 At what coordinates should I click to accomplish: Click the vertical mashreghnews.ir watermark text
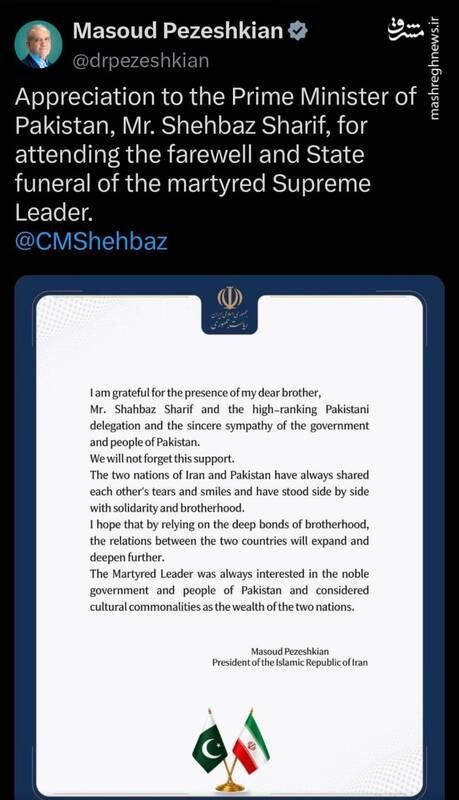coord(434,68)
